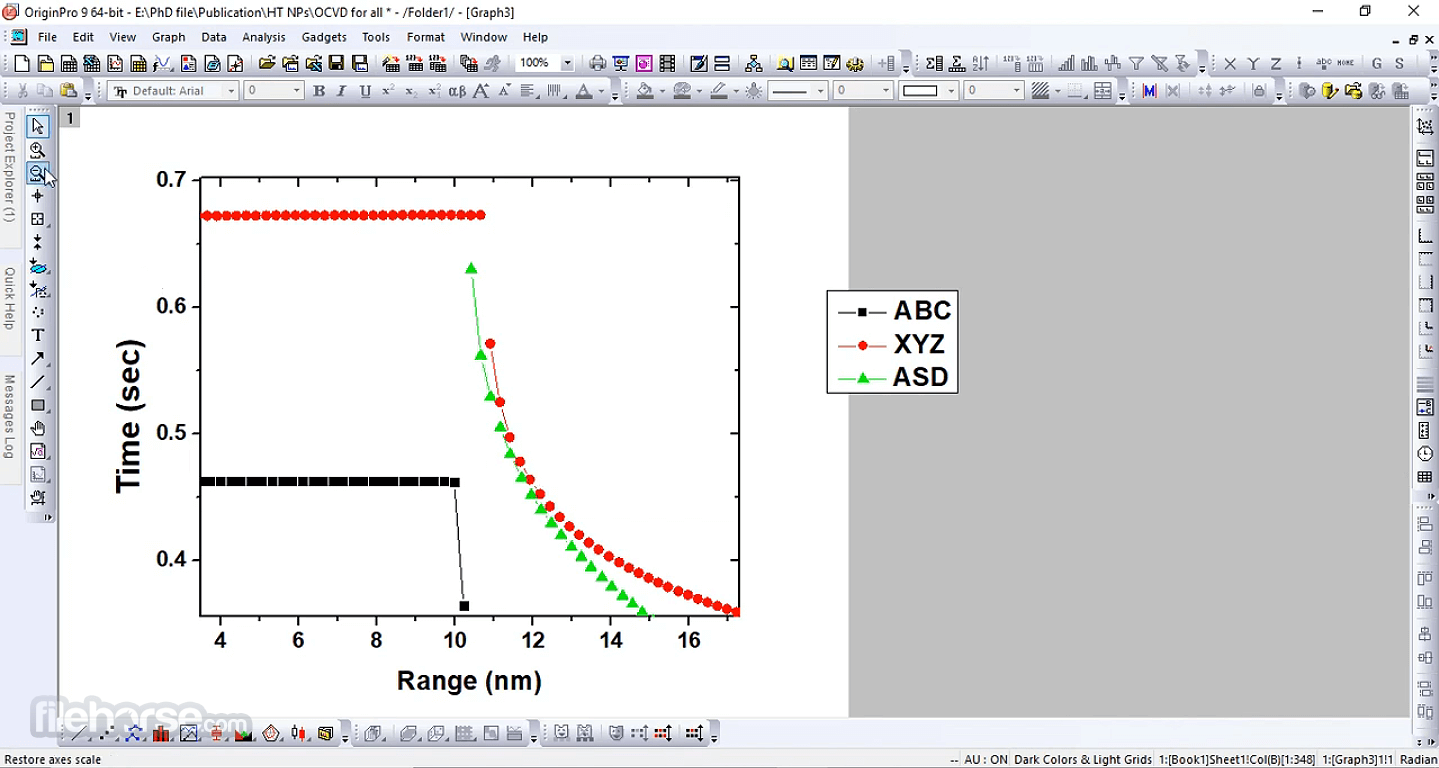Viewport: 1439px width, 768px height.
Task: Toggle the Set as Subject S button
Action: pyautogui.click(x=1400, y=64)
